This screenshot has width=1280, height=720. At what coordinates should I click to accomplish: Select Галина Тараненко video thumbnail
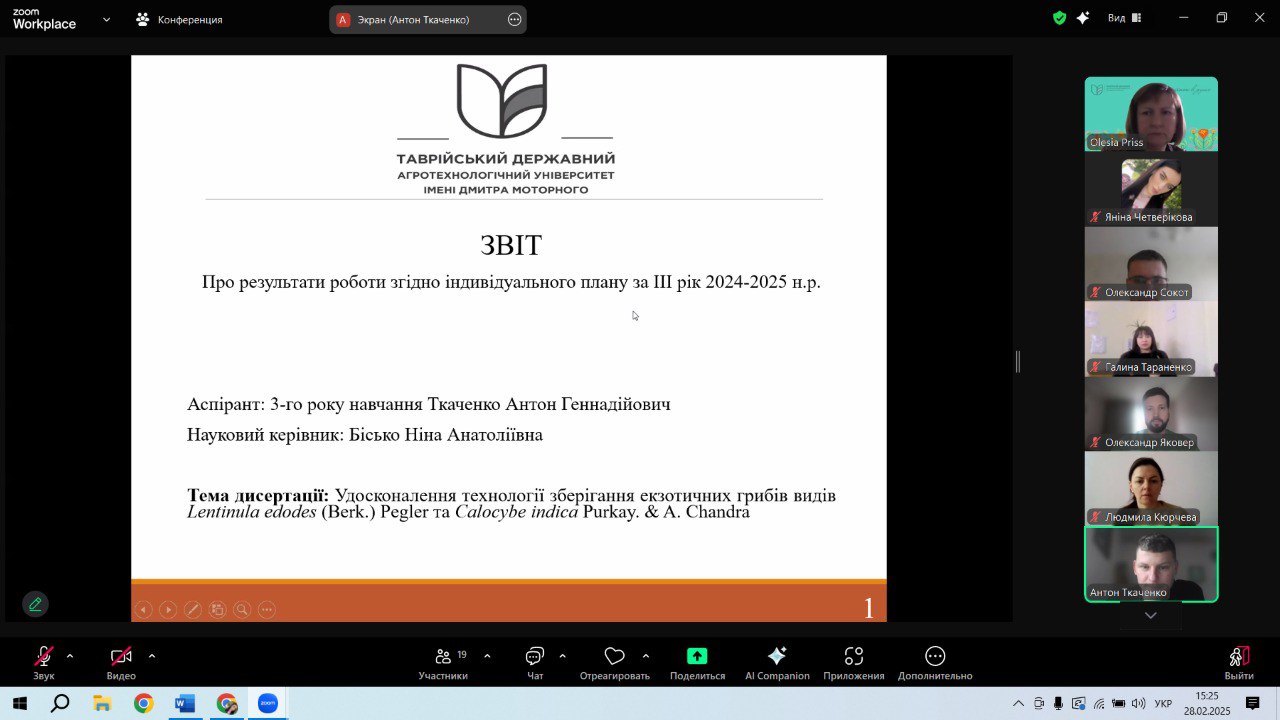(x=1151, y=339)
